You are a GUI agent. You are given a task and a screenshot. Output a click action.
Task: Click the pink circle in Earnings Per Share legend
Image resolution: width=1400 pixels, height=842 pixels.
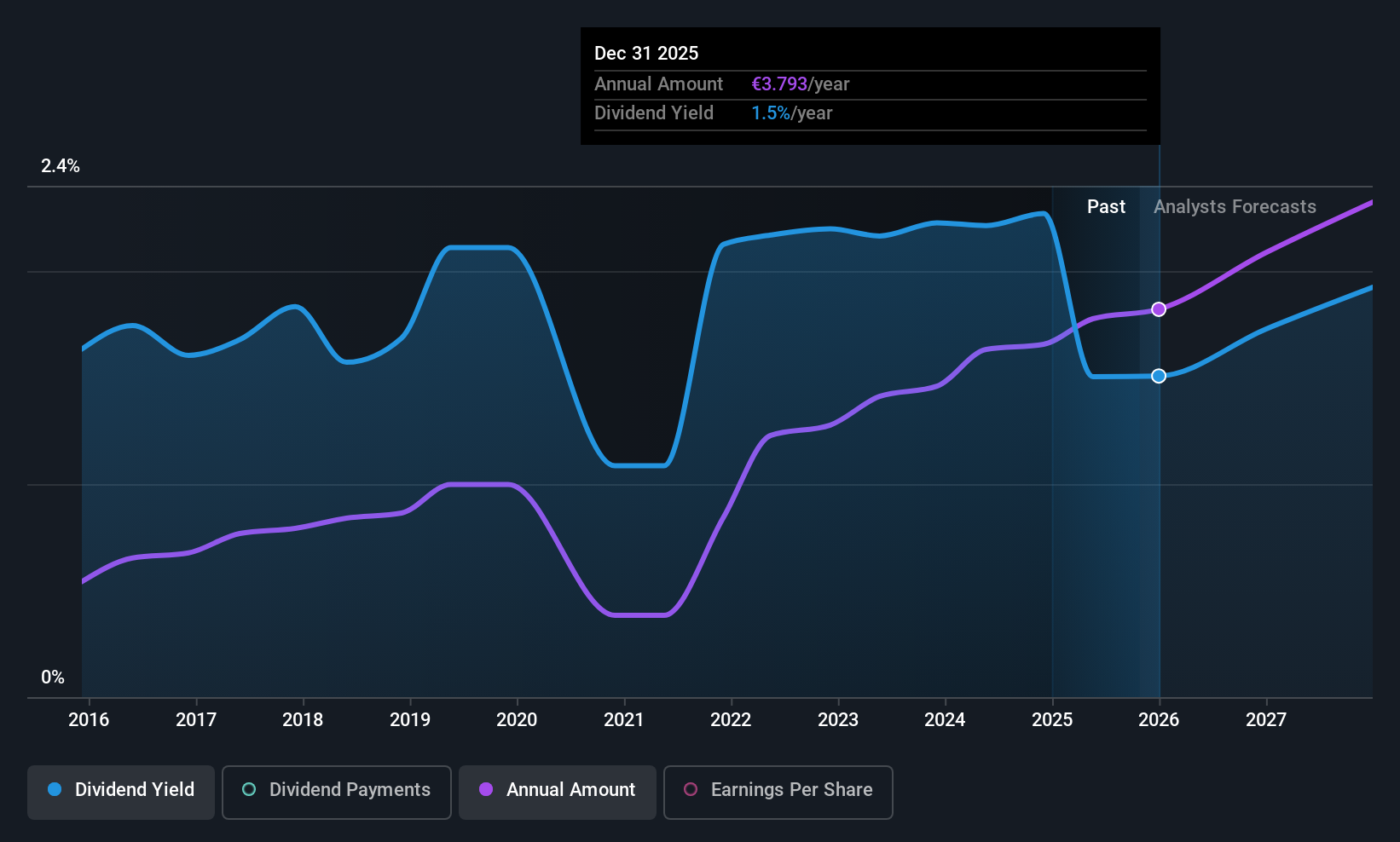pos(691,789)
